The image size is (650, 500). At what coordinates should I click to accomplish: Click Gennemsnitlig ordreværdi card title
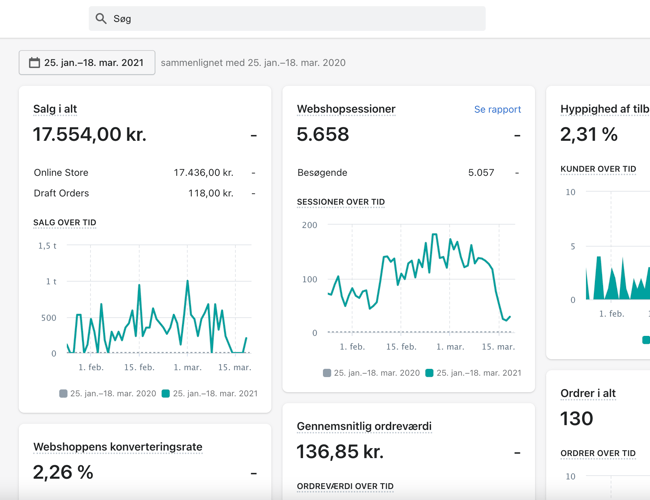coord(364,426)
